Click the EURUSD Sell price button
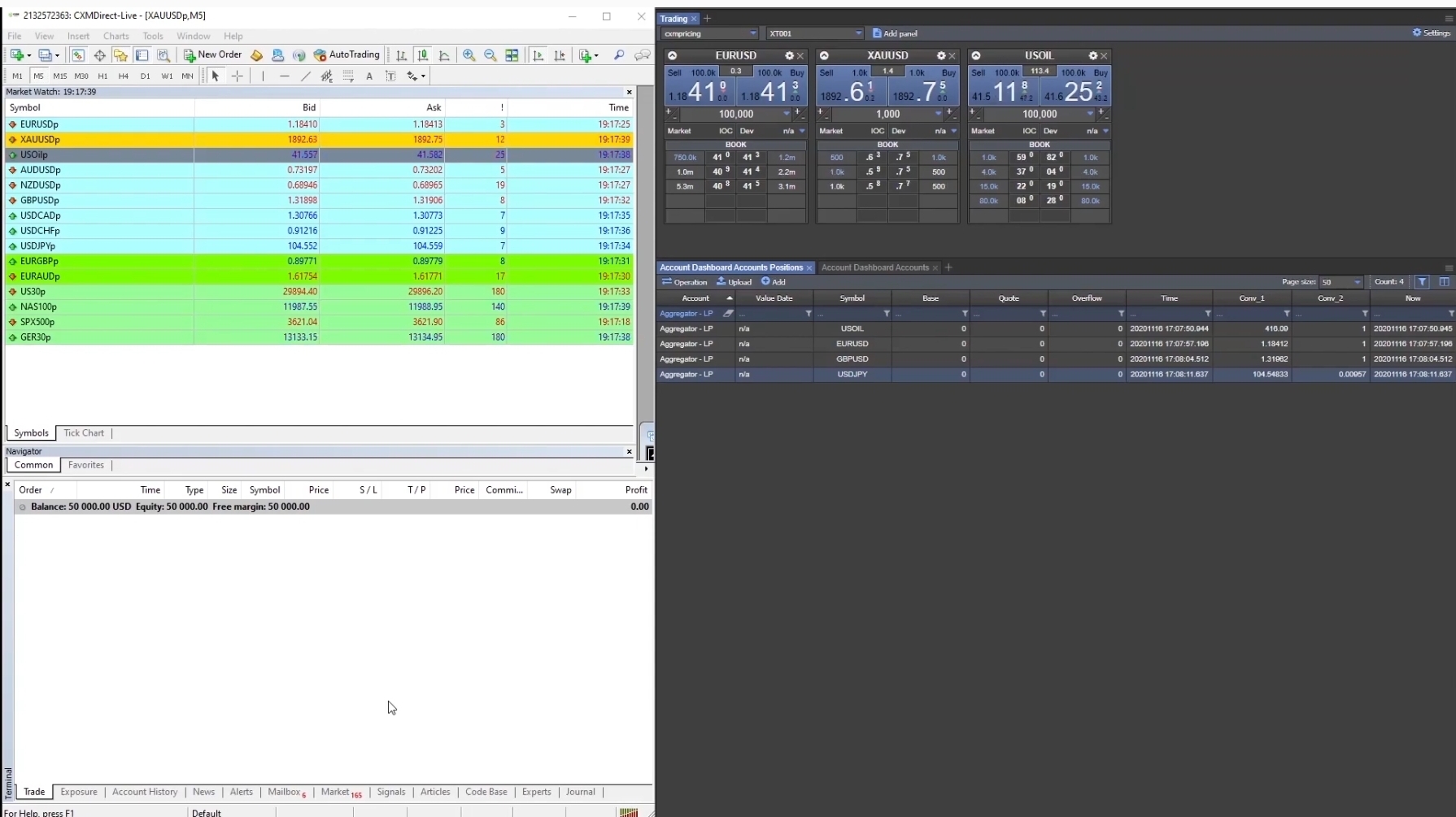Viewport: 1456px width, 817px height. point(698,88)
